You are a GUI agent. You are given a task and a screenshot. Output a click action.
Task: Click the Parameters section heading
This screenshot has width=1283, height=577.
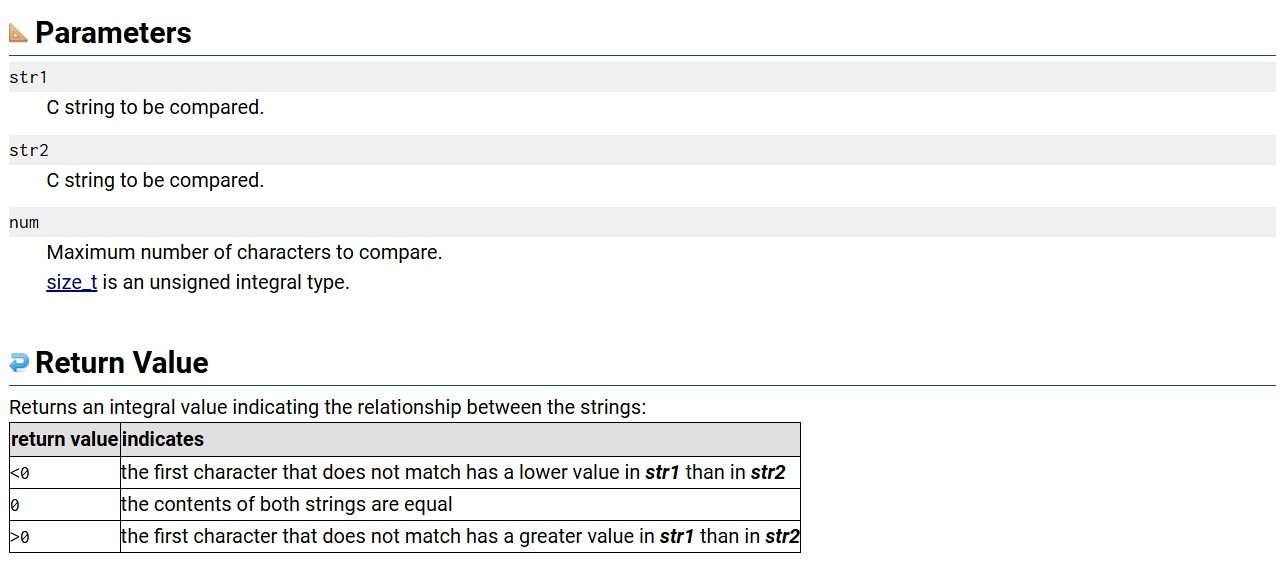[x=113, y=33]
